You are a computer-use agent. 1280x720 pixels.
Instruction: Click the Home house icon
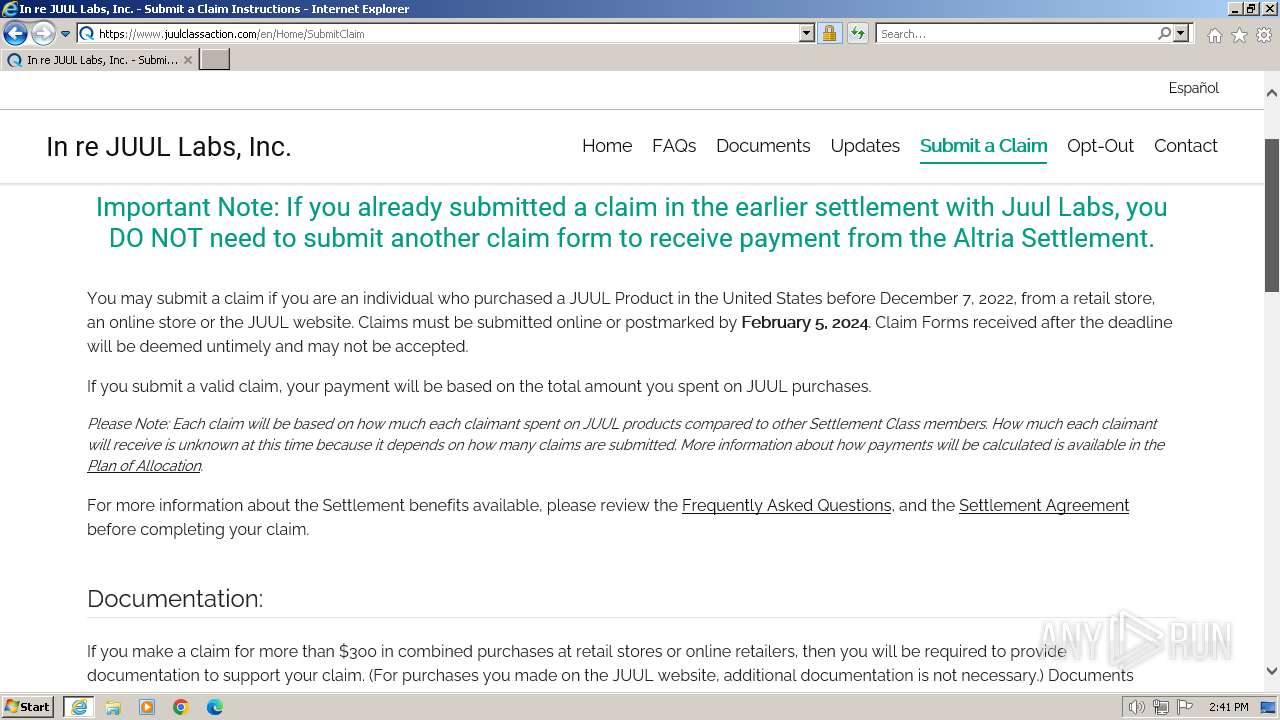click(1214, 35)
